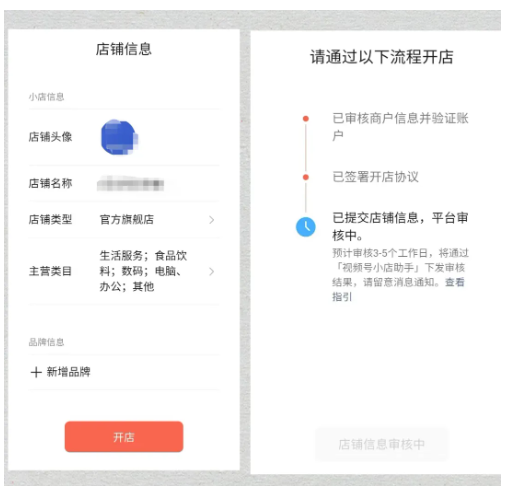Select the 店铺头像 row label
Image resolution: width=522 pixels, height=486 pixels.
pos(50,137)
